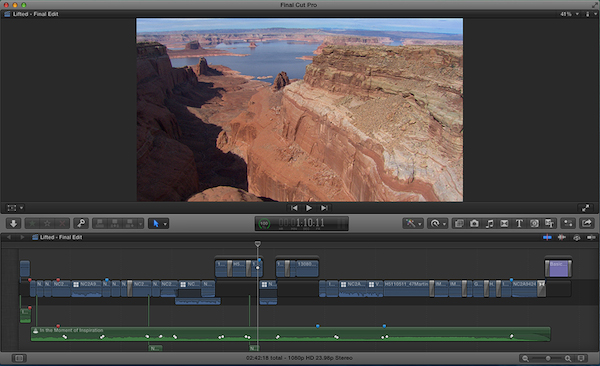Go back in timeline history
Viewport: 600px width, 366px height.
tap(9, 237)
